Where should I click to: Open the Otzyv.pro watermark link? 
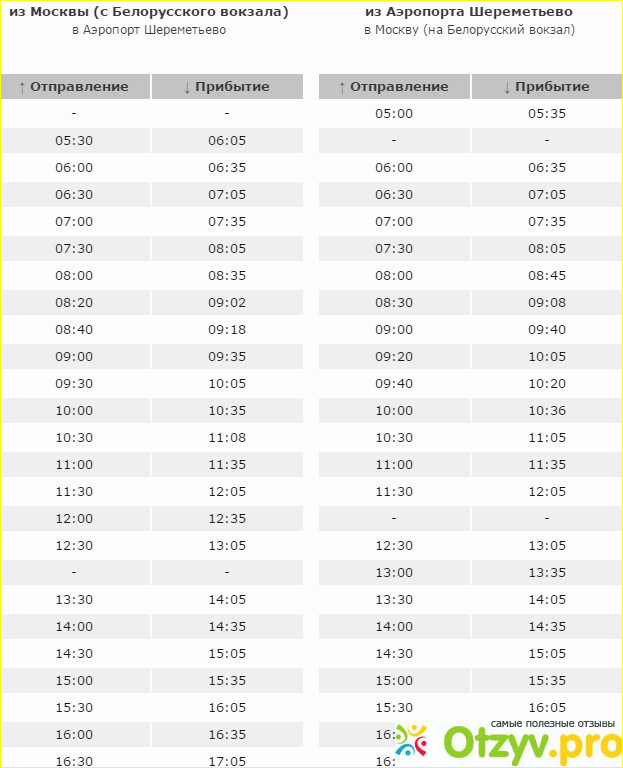coord(532,745)
